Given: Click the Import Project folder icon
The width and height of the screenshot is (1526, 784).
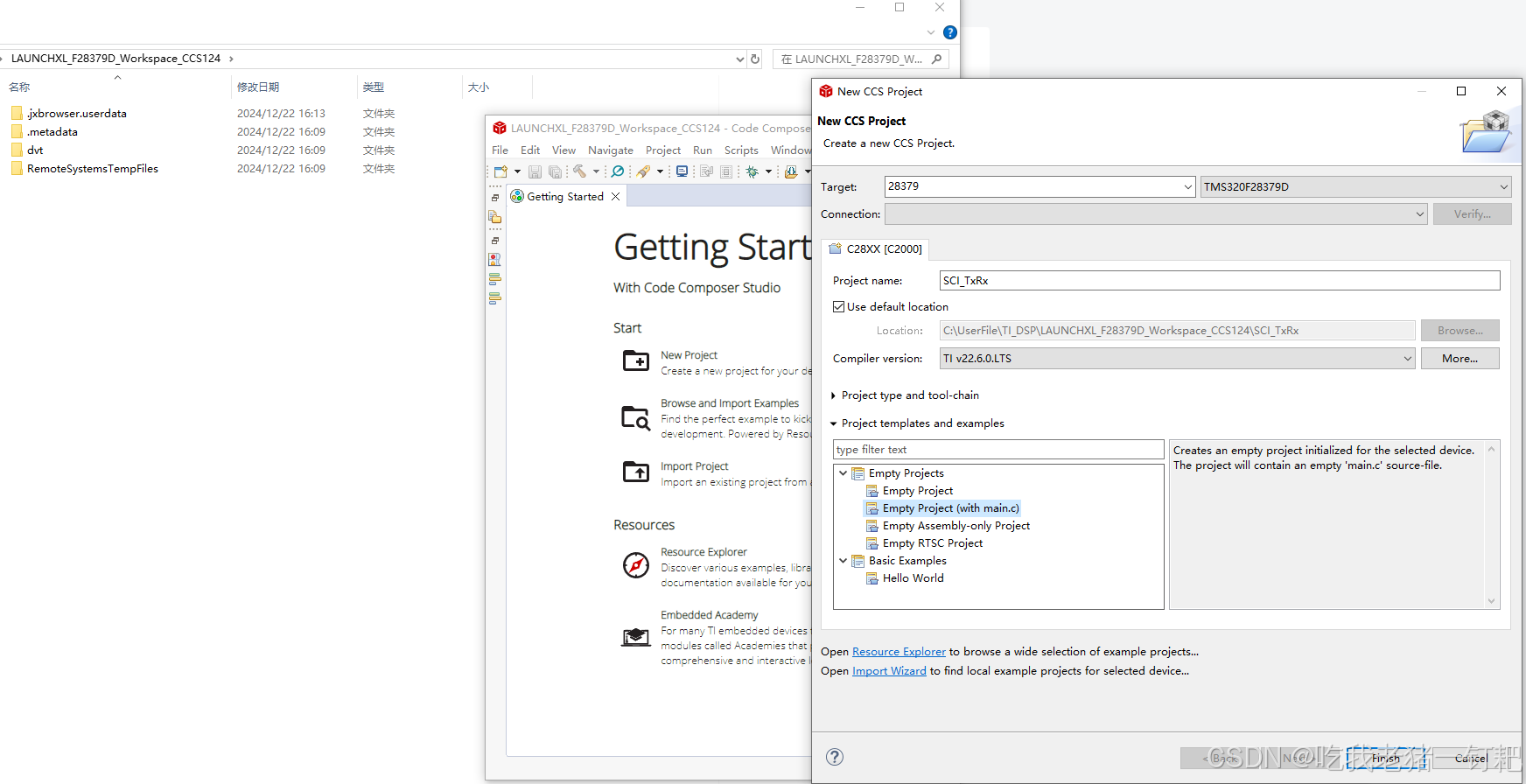Looking at the screenshot, I should point(636,472).
